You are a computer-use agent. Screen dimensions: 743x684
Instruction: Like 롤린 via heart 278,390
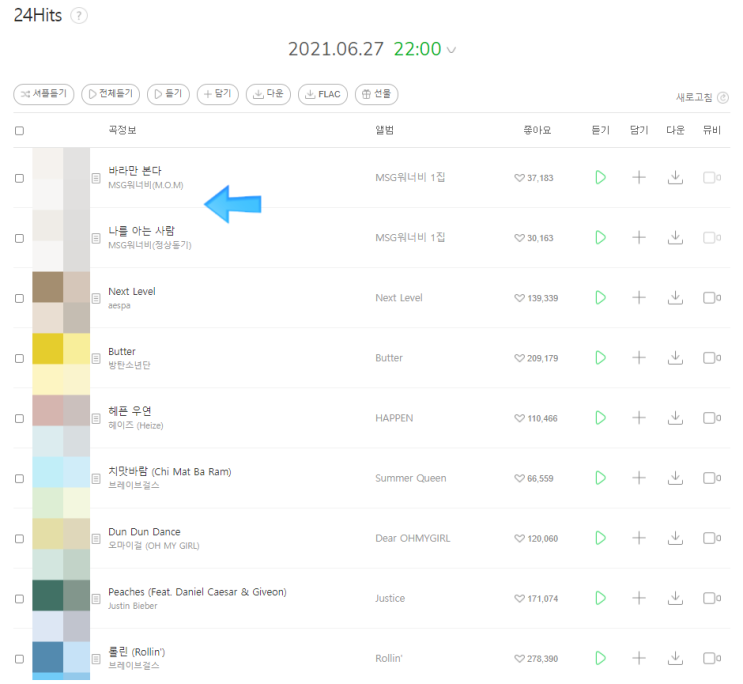pyautogui.click(x=536, y=659)
